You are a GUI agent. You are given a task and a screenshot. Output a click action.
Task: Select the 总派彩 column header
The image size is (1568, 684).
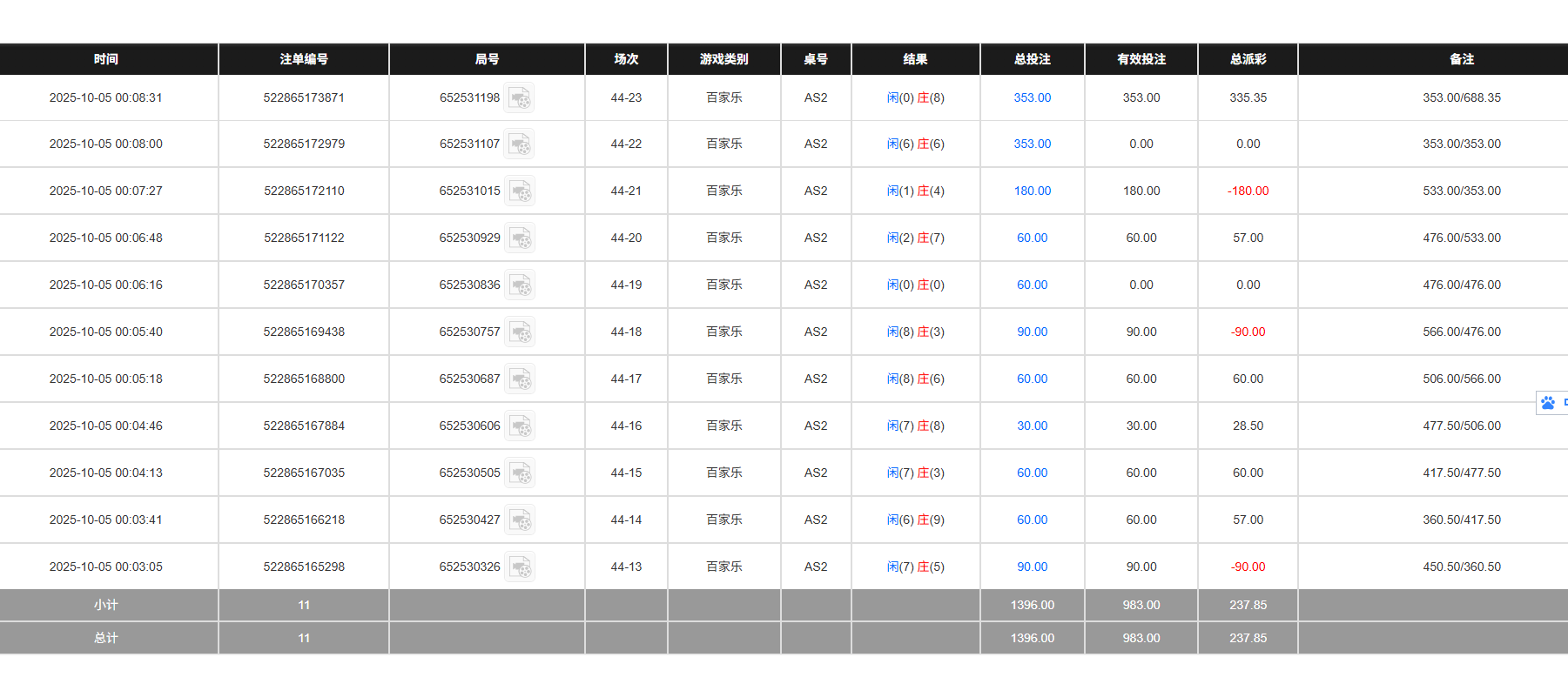(1248, 59)
